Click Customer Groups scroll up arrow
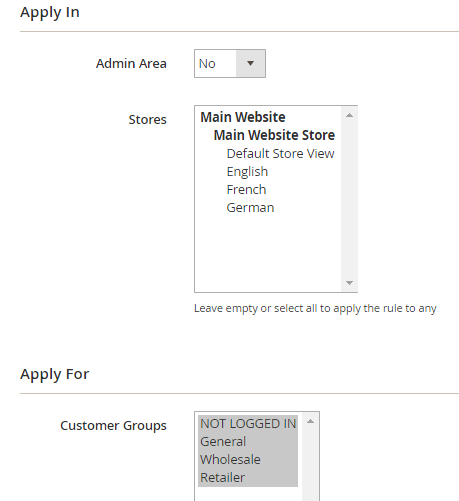This screenshot has width=459, height=501. (x=310, y=421)
